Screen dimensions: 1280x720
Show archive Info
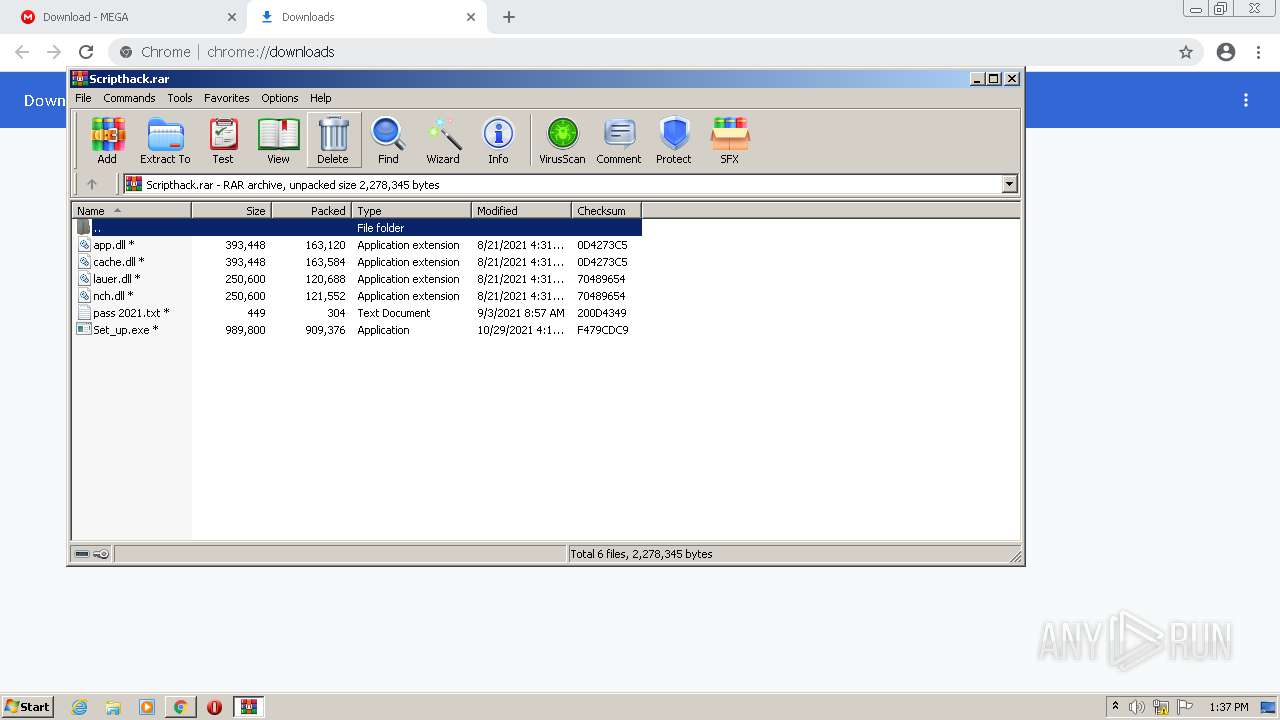[498, 140]
